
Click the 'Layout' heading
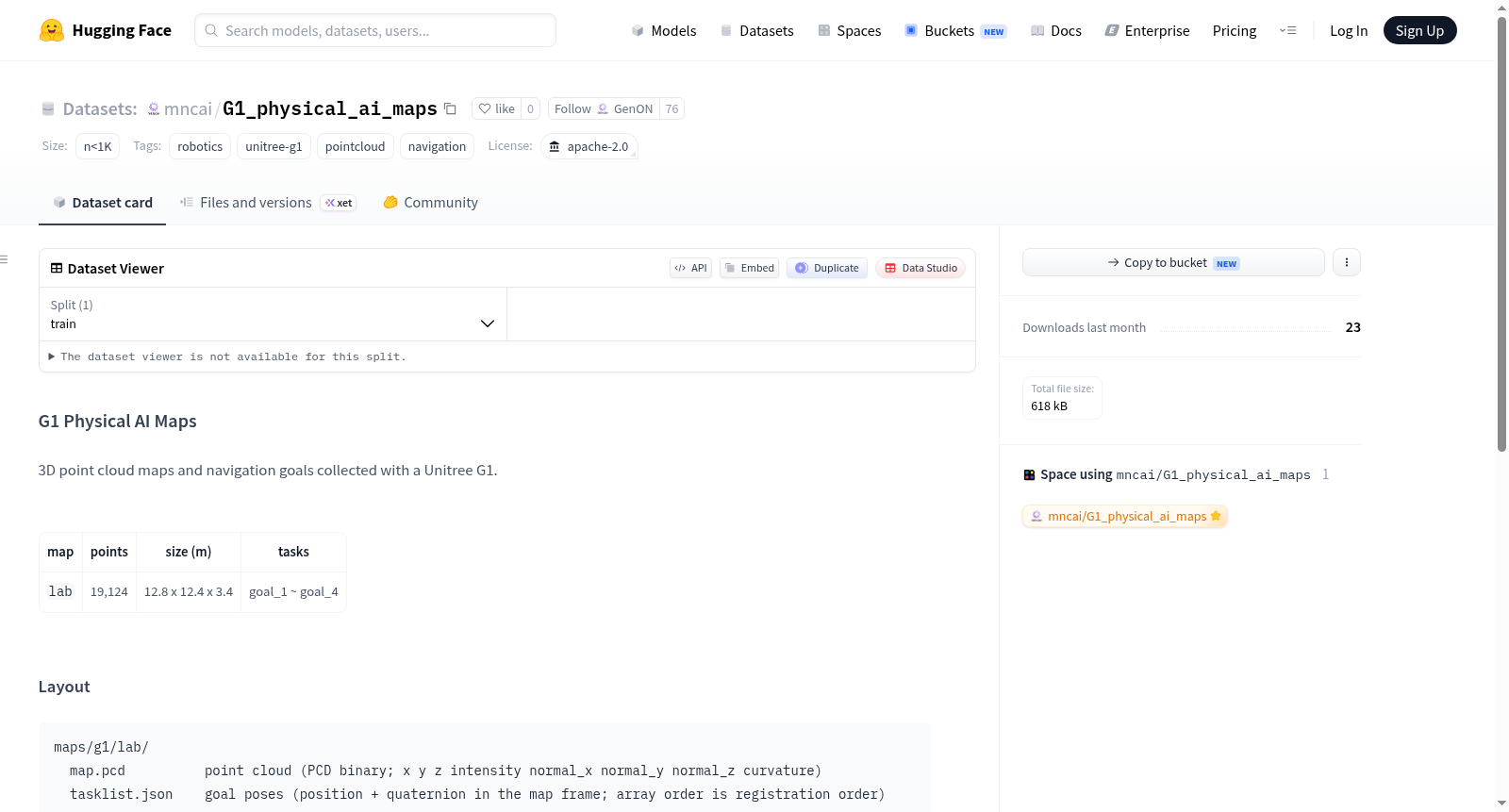coord(64,687)
